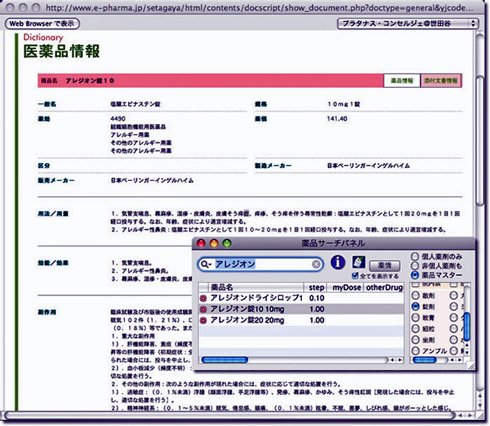The width and height of the screenshot is (490, 426).
Task: Click red icon beside アレジオン錠10 10mg
Action: 203,309
